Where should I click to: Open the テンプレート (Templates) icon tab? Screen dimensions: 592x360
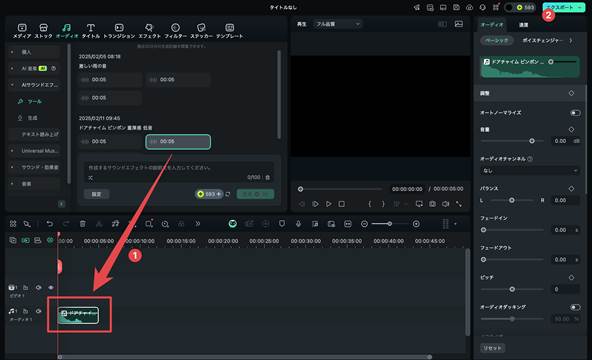[229, 31]
